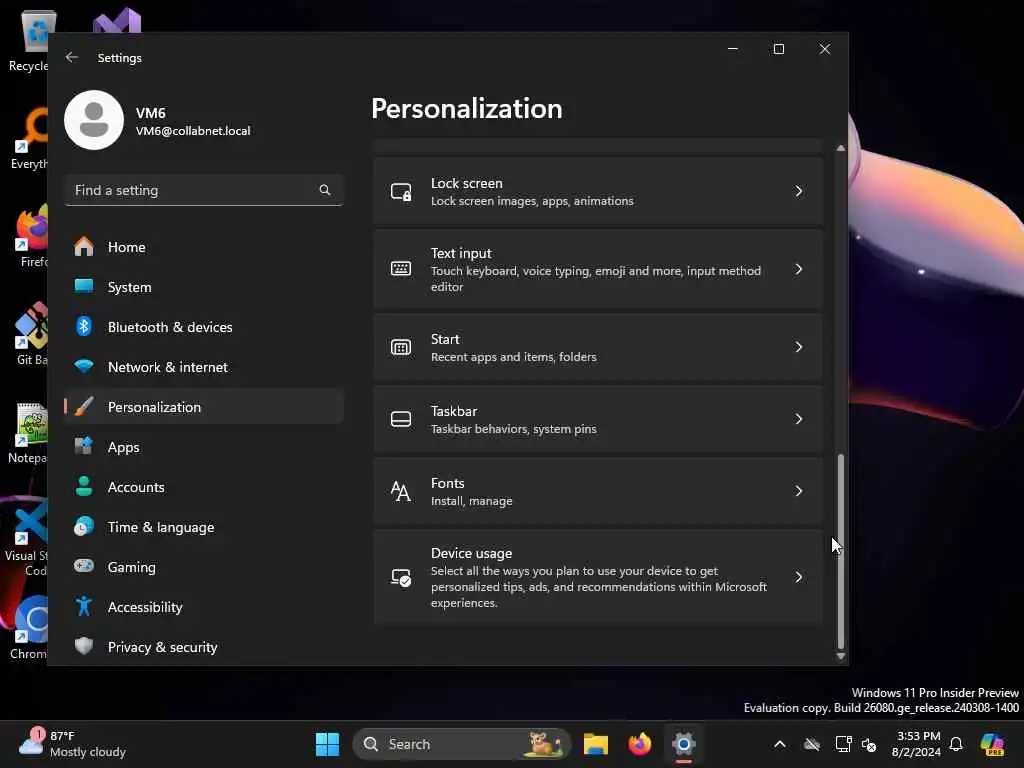Screen dimensions: 1024x768
Task: Open Copilot preview icon in taskbar corner
Action: click(992, 744)
